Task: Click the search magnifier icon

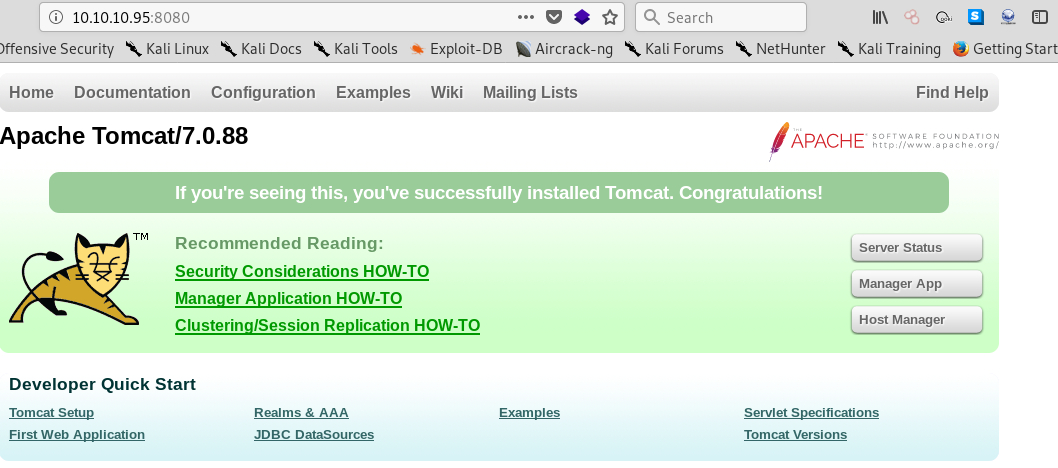Action: [x=651, y=18]
